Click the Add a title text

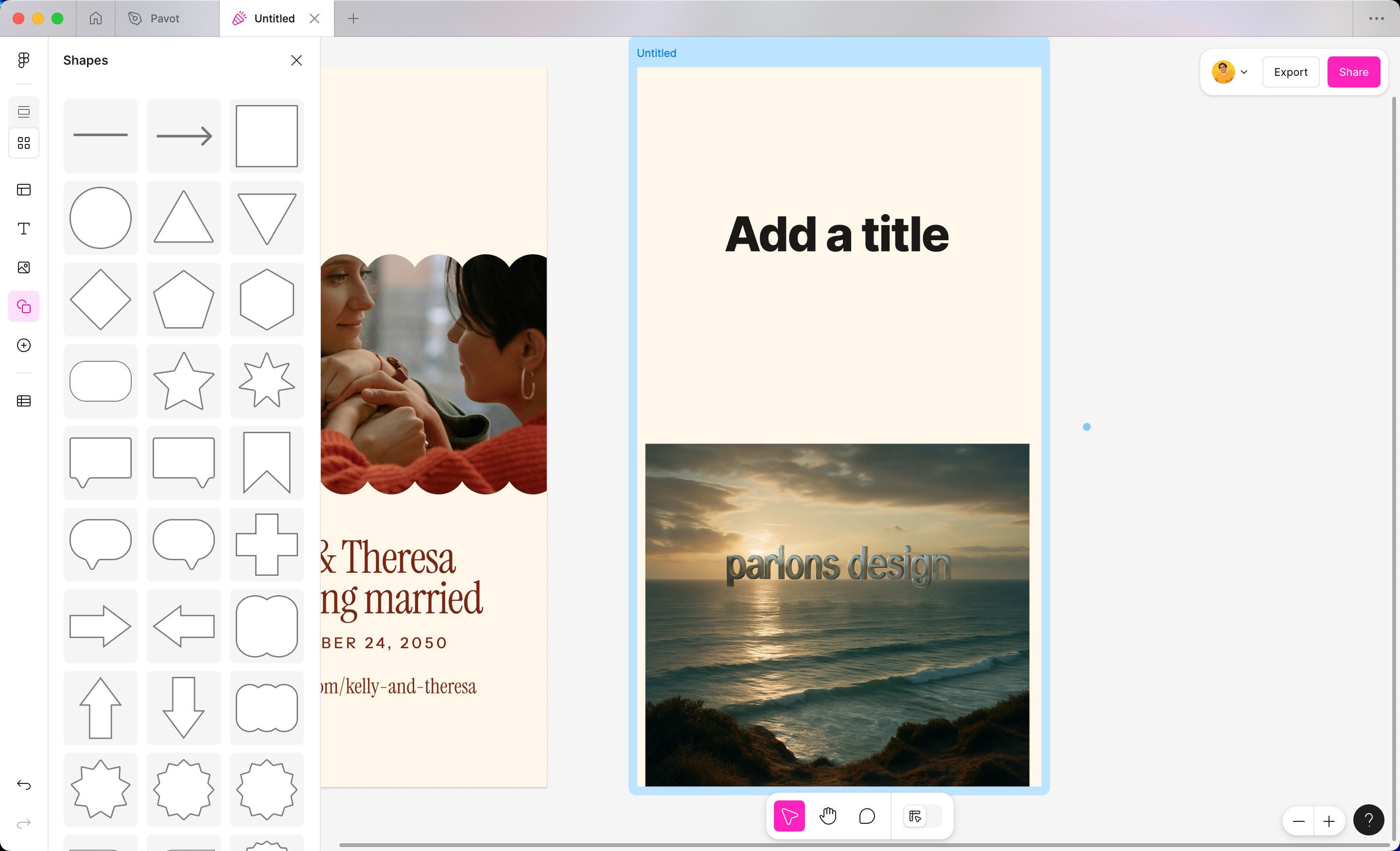click(837, 234)
